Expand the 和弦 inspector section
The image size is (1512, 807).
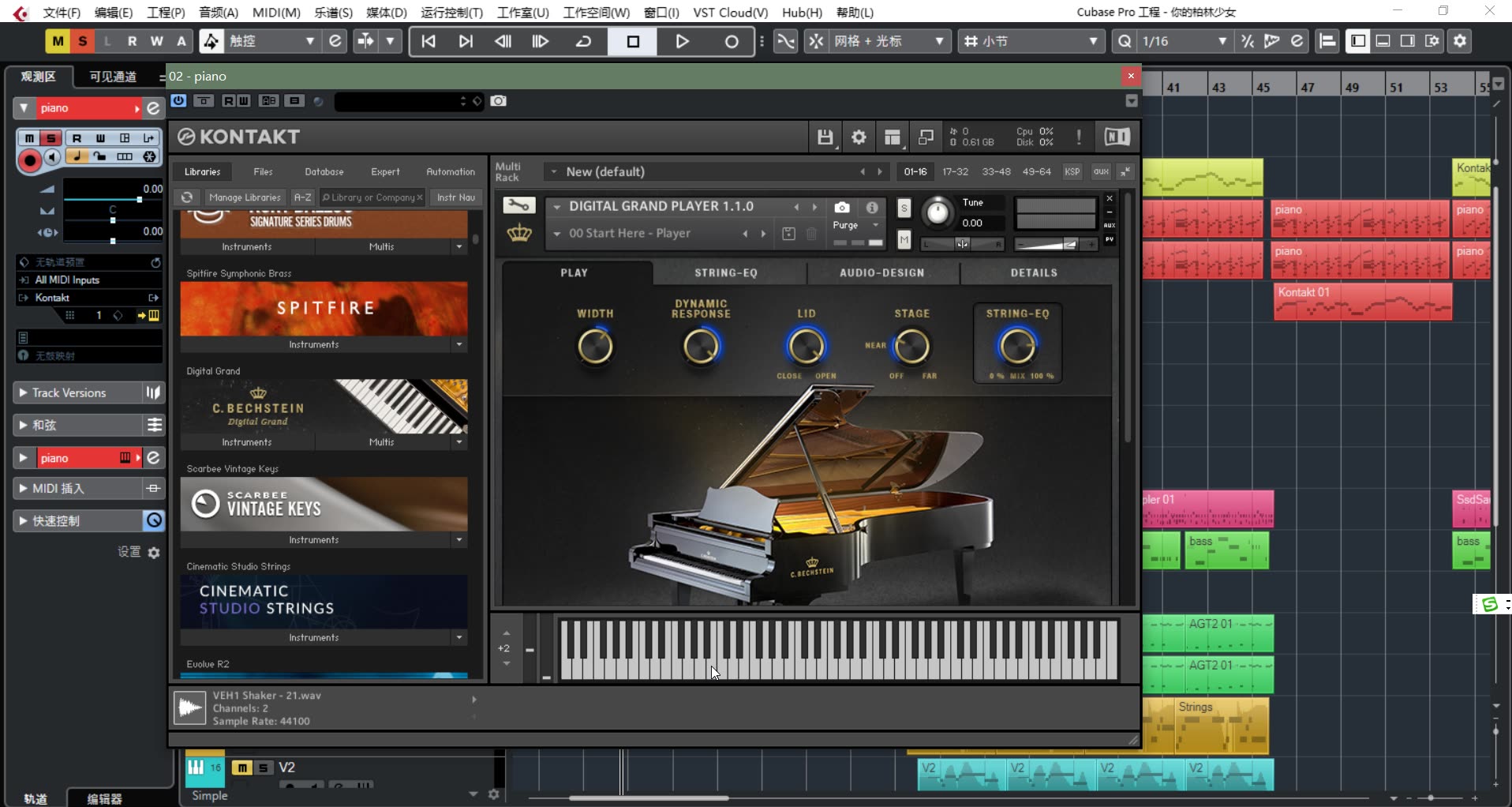[77, 425]
